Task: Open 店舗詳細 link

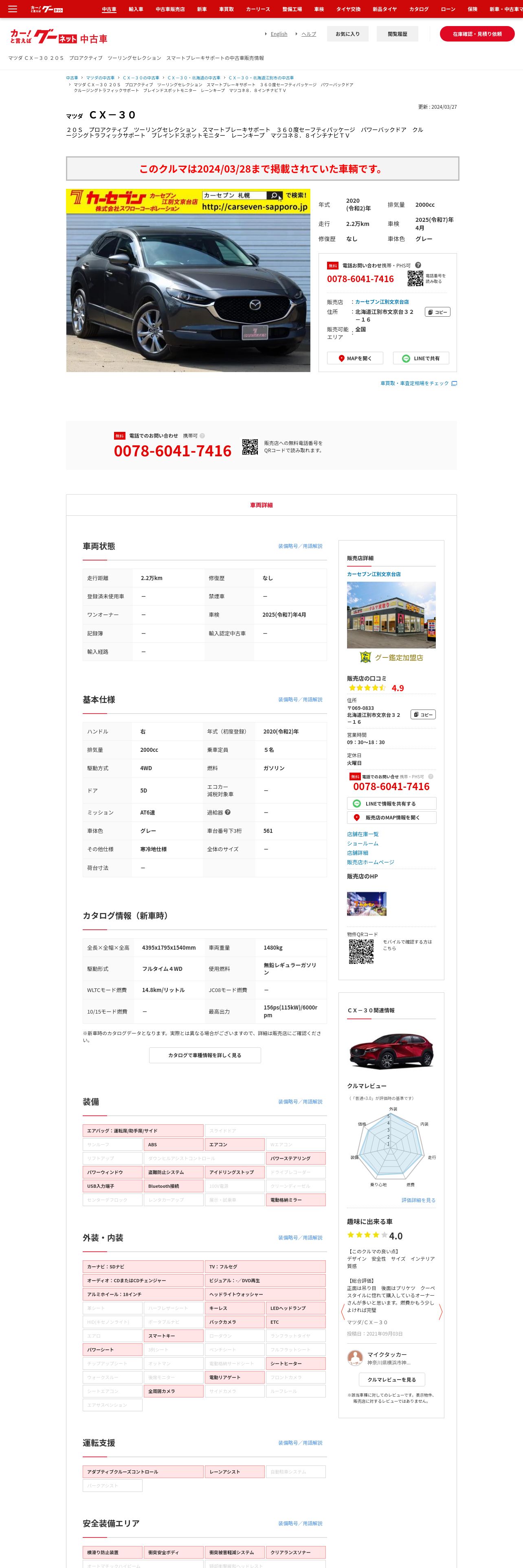Action: point(357,853)
